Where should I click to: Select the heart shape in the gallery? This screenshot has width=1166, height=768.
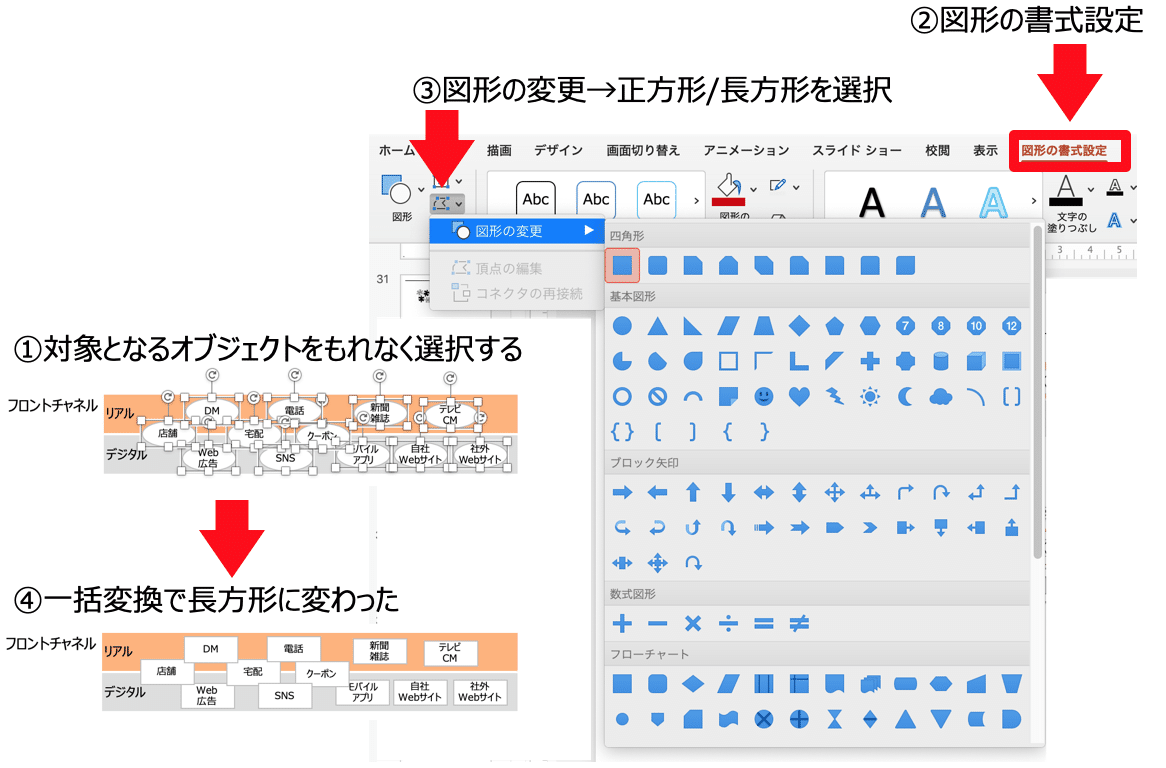coord(798,397)
